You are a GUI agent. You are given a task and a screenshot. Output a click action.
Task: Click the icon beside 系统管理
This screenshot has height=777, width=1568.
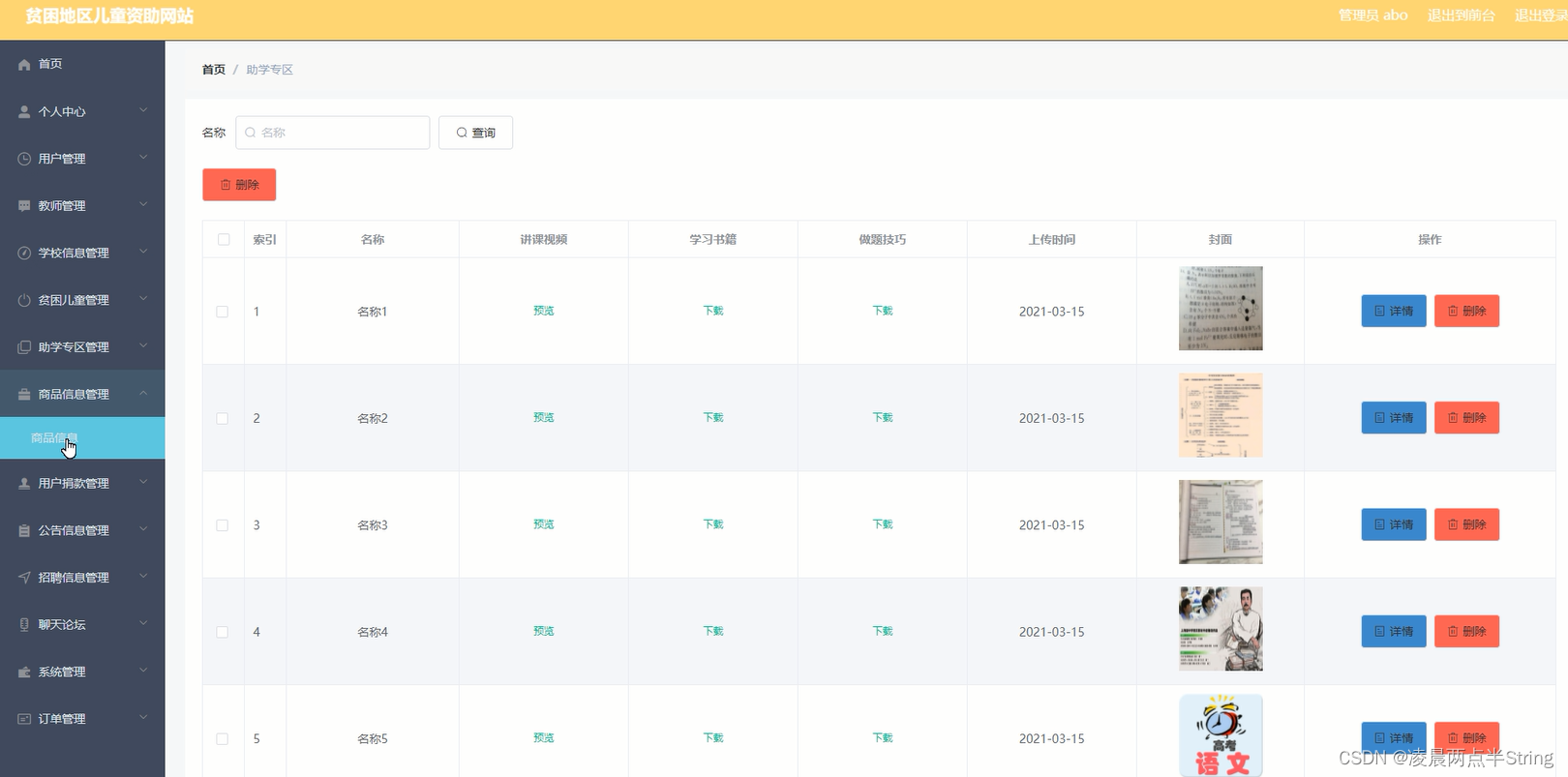pyautogui.click(x=24, y=672)
